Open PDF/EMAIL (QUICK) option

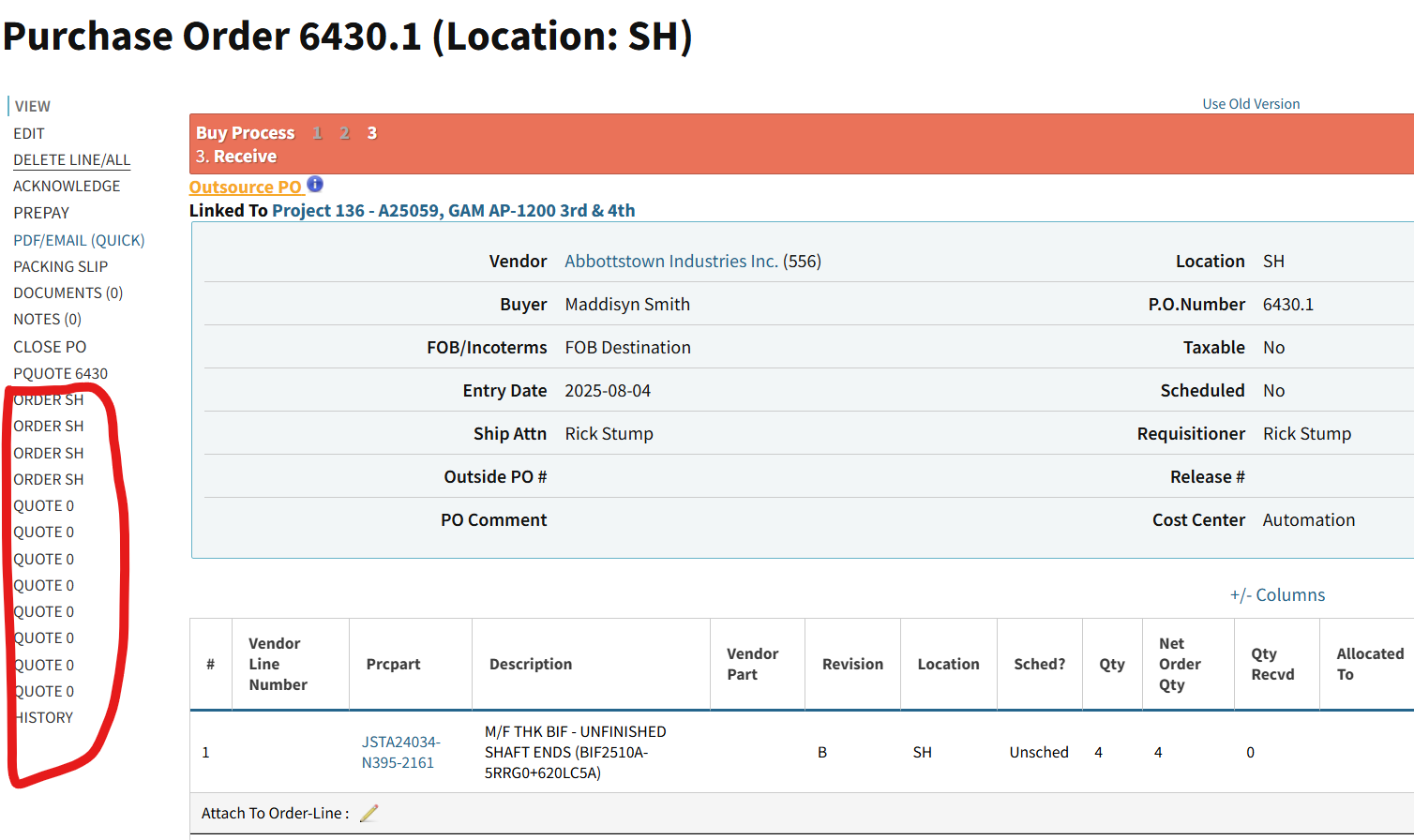pyautogui.click(x=80, y=240)
